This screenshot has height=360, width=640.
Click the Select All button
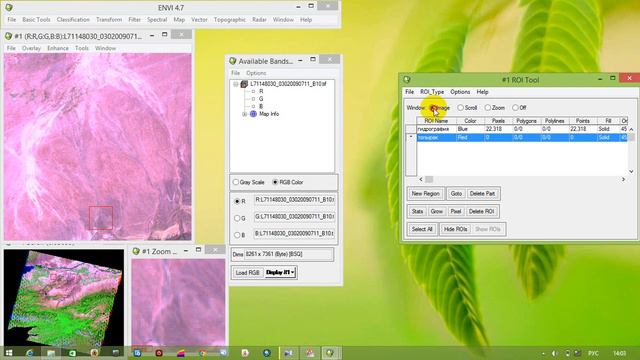[422, 229]
